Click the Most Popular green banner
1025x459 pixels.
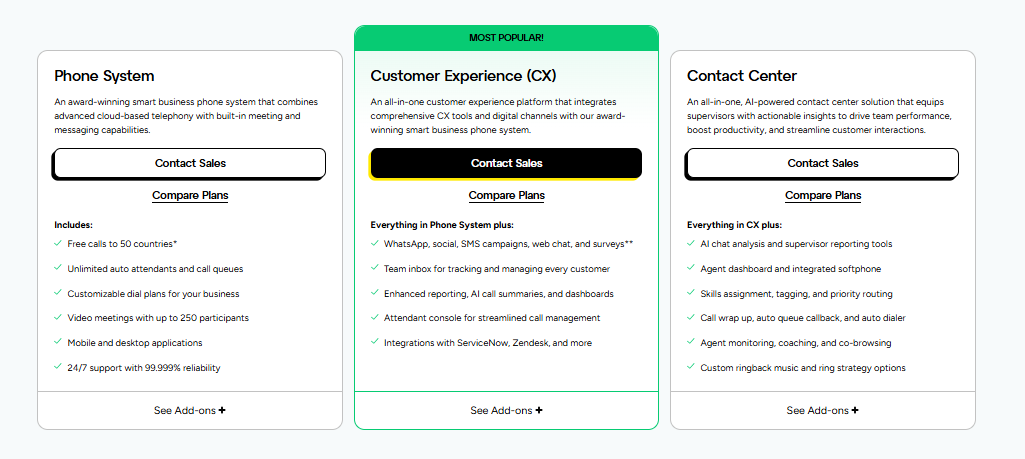506,38
